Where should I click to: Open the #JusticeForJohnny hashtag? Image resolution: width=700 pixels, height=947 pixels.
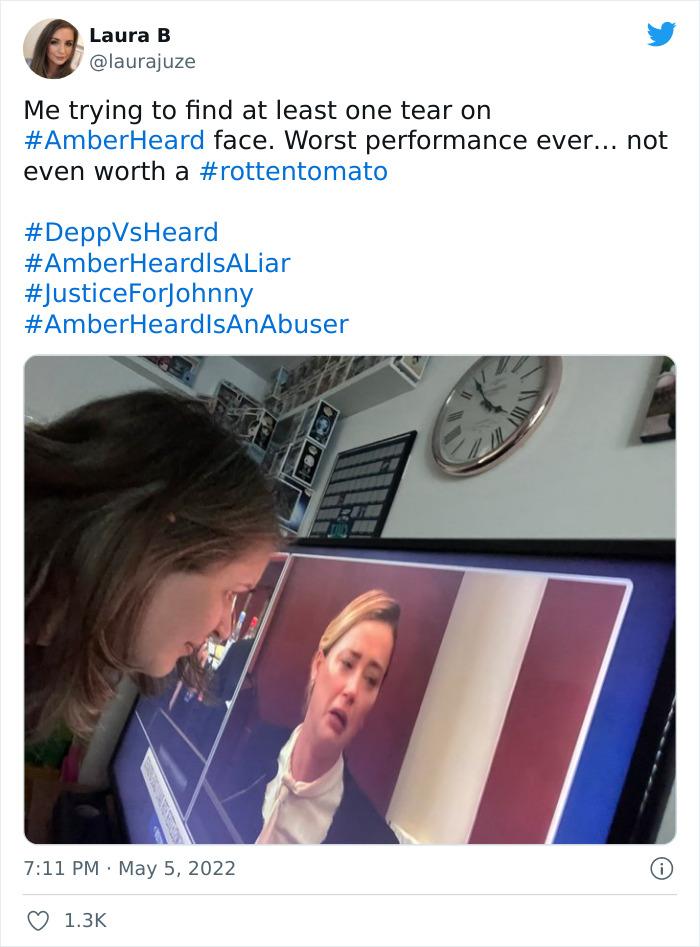tap(138, 294)
